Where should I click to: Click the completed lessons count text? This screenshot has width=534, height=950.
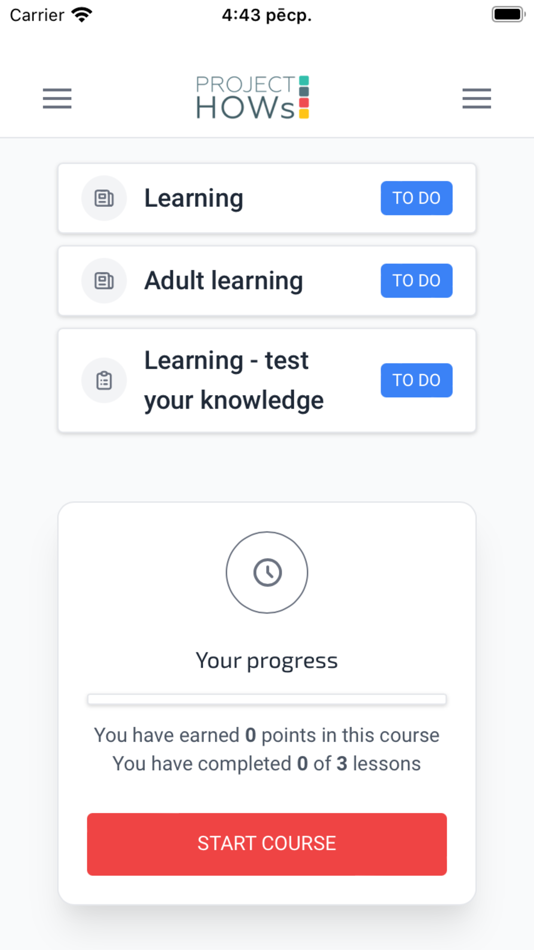[267, 763]
